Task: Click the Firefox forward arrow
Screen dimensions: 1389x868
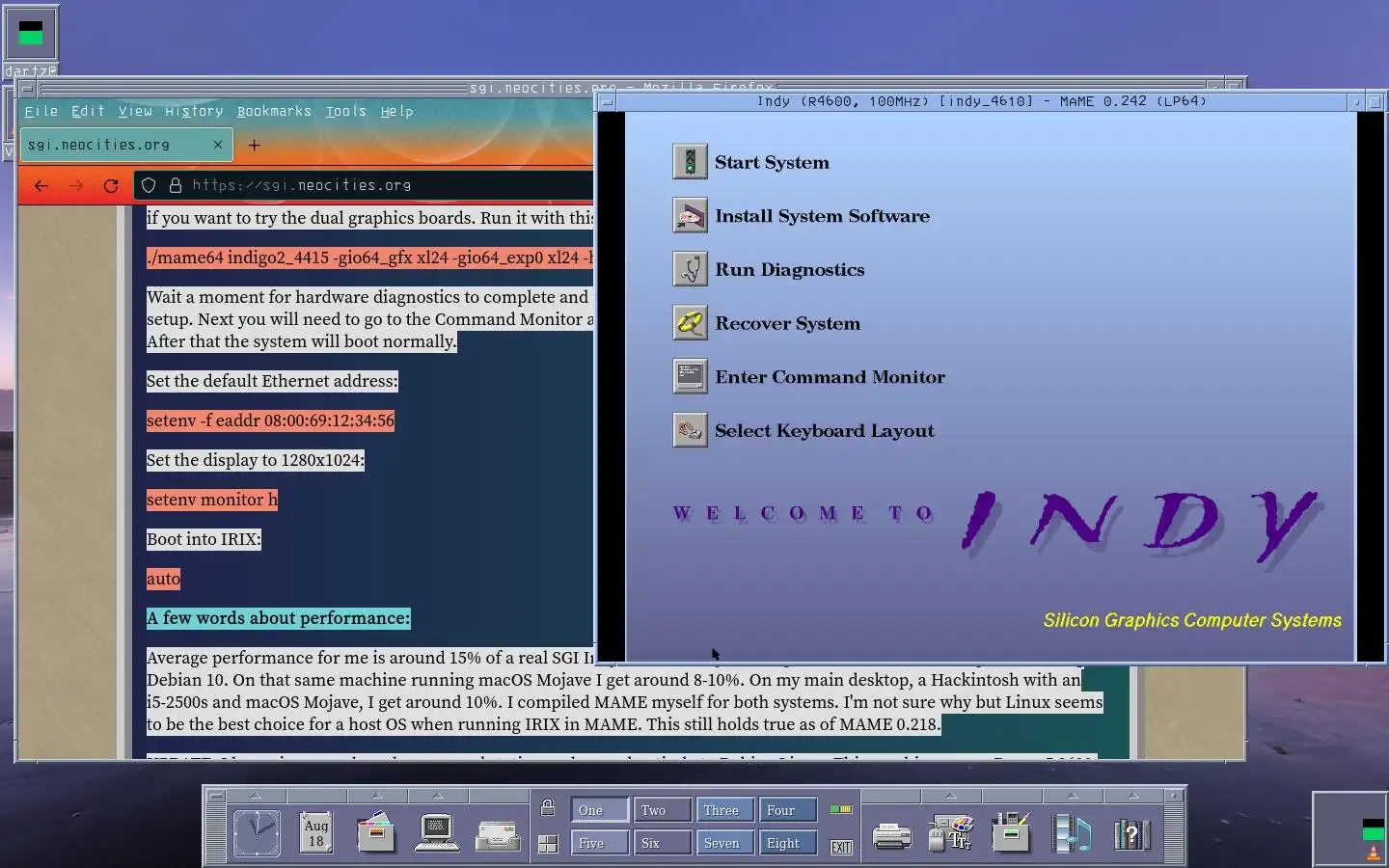Action: pos(76,185)
